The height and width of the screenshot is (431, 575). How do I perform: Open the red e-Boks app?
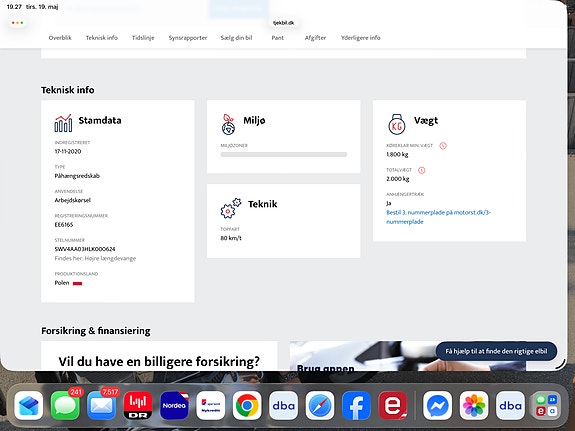[393, 405]
